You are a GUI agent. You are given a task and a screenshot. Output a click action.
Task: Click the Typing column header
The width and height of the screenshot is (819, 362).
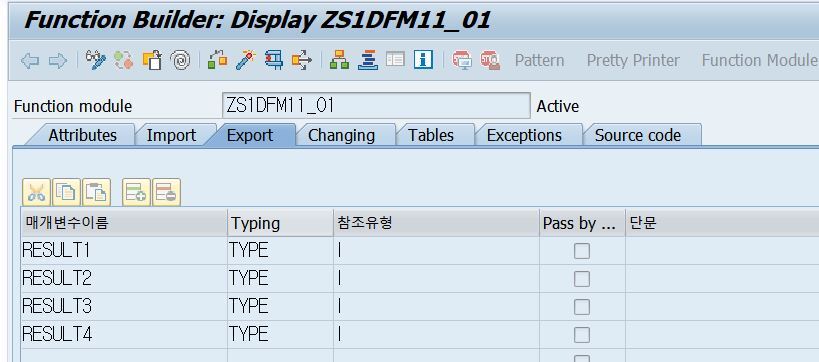coord(280,223)
